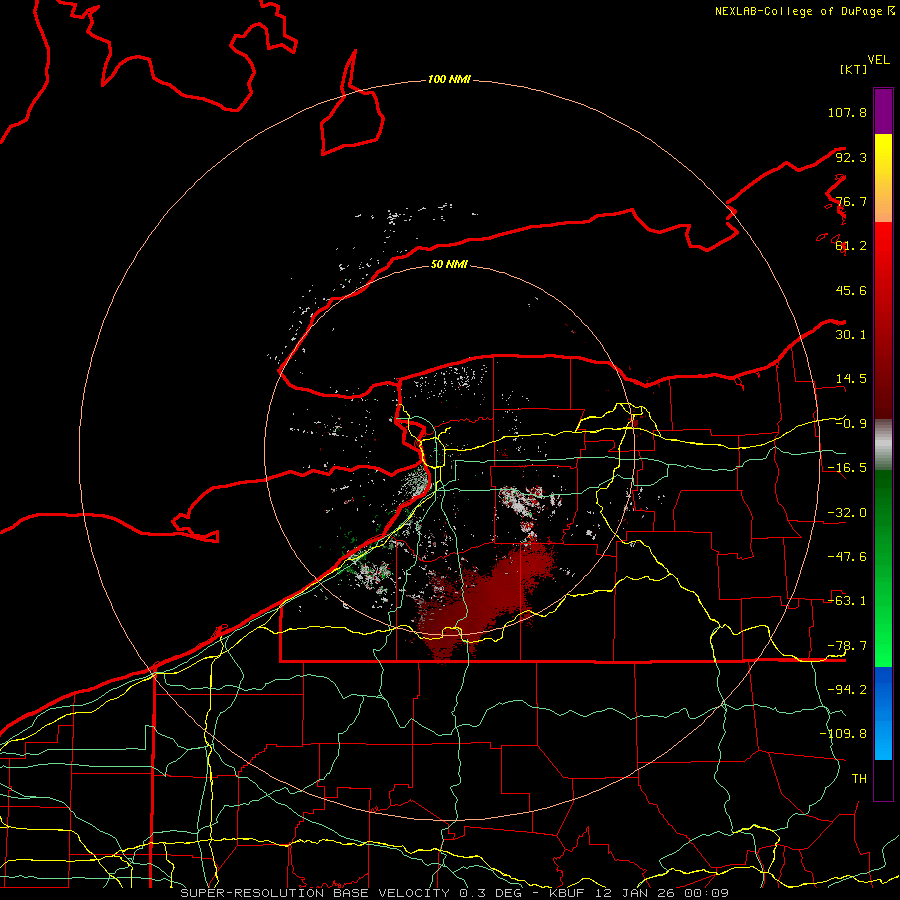The image size is (900, 900).
Task: Select the -109.8 value on the velocity scale
Action: pyautogui.click(x=843, y=734)
